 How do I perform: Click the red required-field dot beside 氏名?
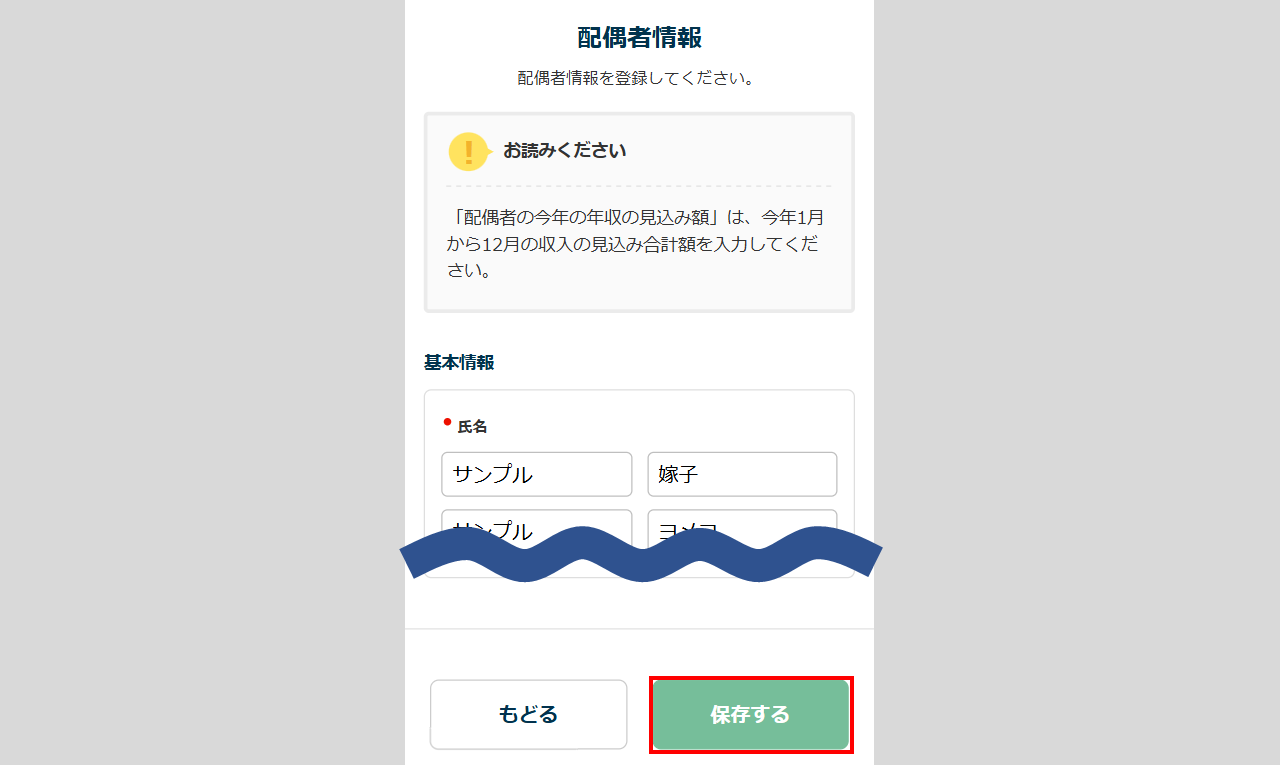[447, 422]
